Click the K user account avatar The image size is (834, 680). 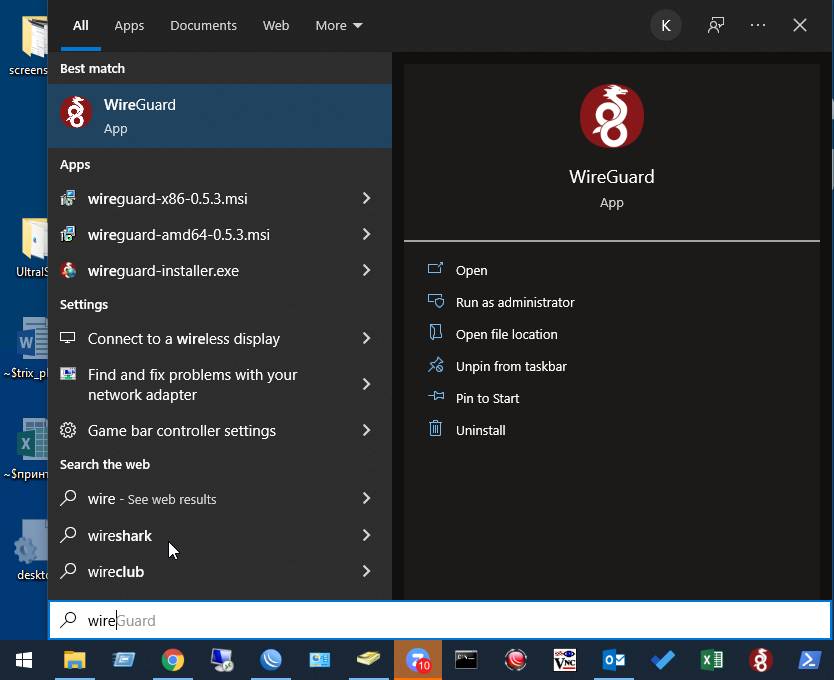(x=666, y=25)
